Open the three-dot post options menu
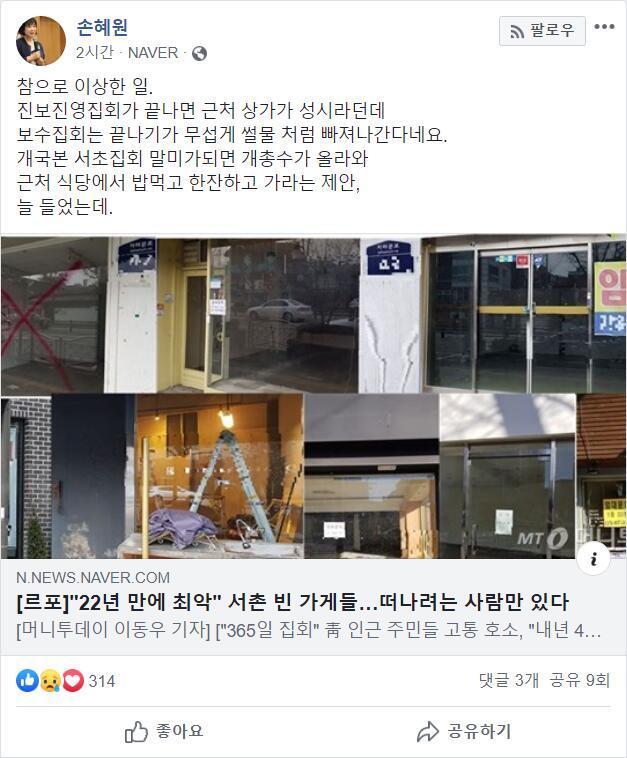This screenshot has height=758, width=627. [x=604, y=27]
